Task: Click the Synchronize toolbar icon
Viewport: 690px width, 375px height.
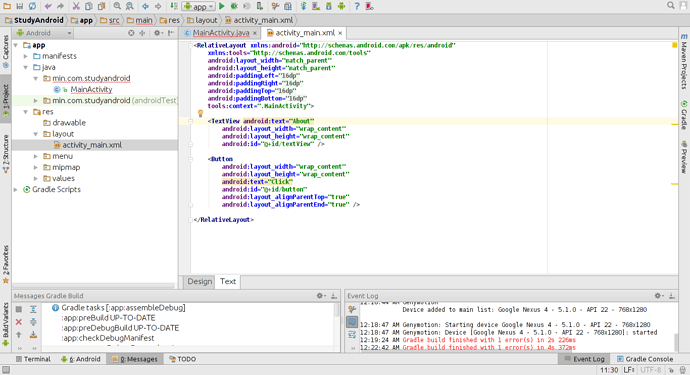Action: point(32,6)
